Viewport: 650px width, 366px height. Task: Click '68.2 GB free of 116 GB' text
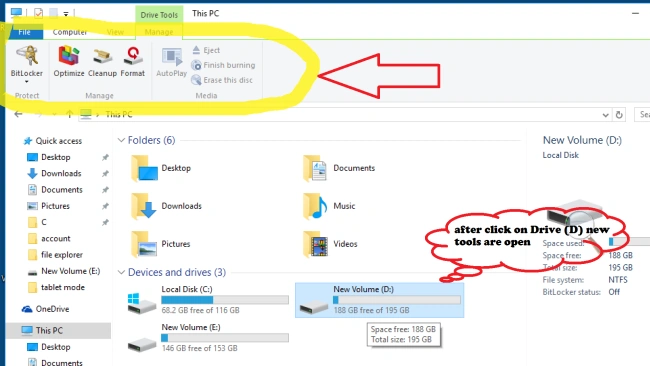(200, 310)
